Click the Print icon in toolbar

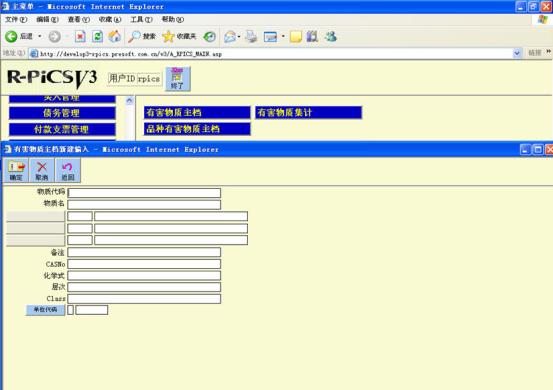click(251, 36)
